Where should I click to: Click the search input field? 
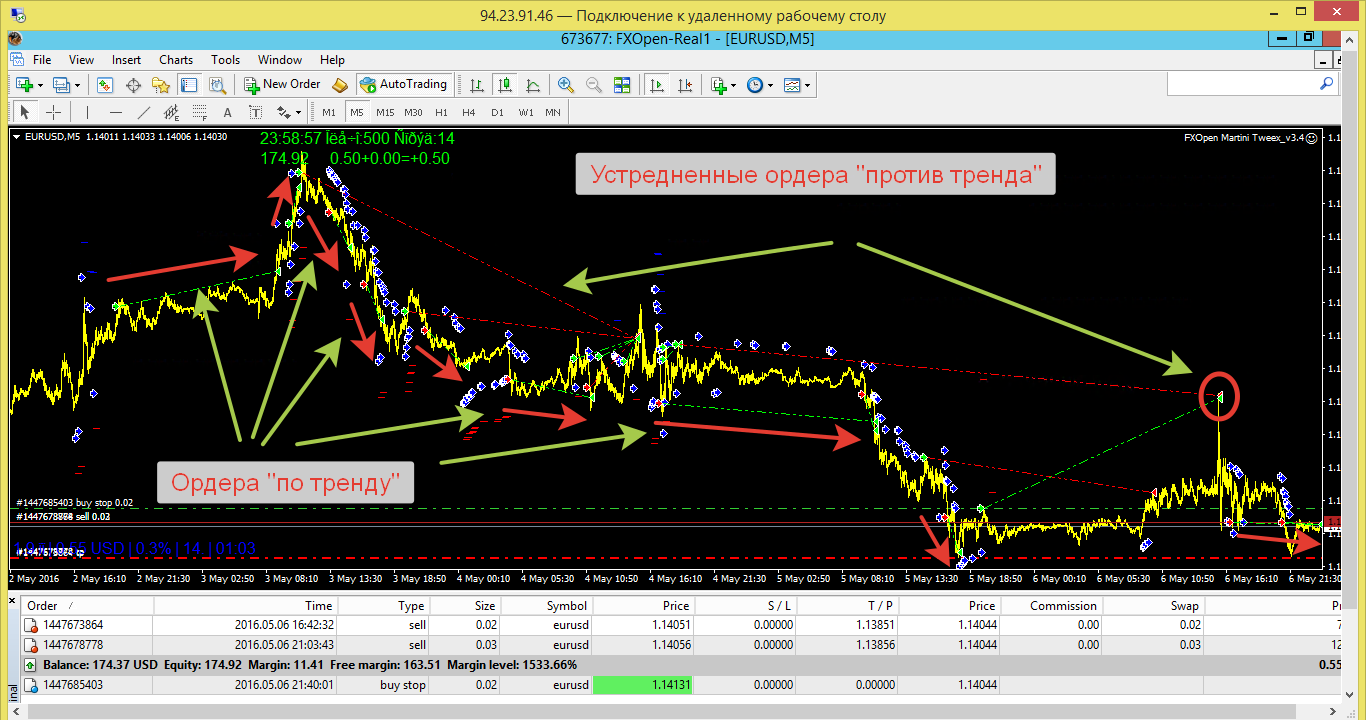(x=1252, y=85)
